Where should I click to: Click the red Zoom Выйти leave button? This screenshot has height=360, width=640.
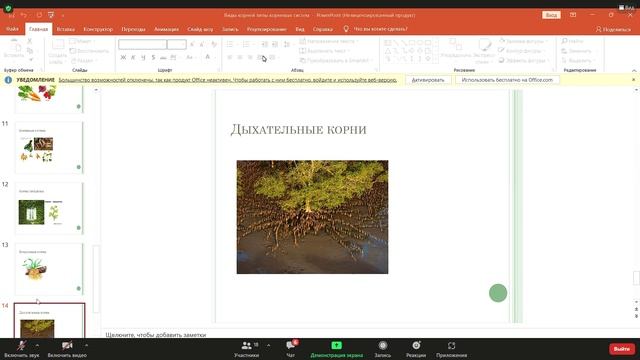(x=622, y=349)
